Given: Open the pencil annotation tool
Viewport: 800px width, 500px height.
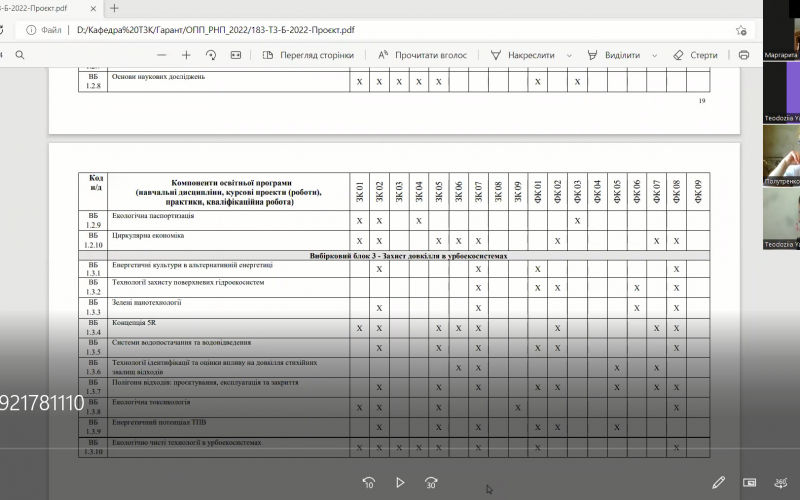Looking at the screenshot, I should (x=718, y=482).
